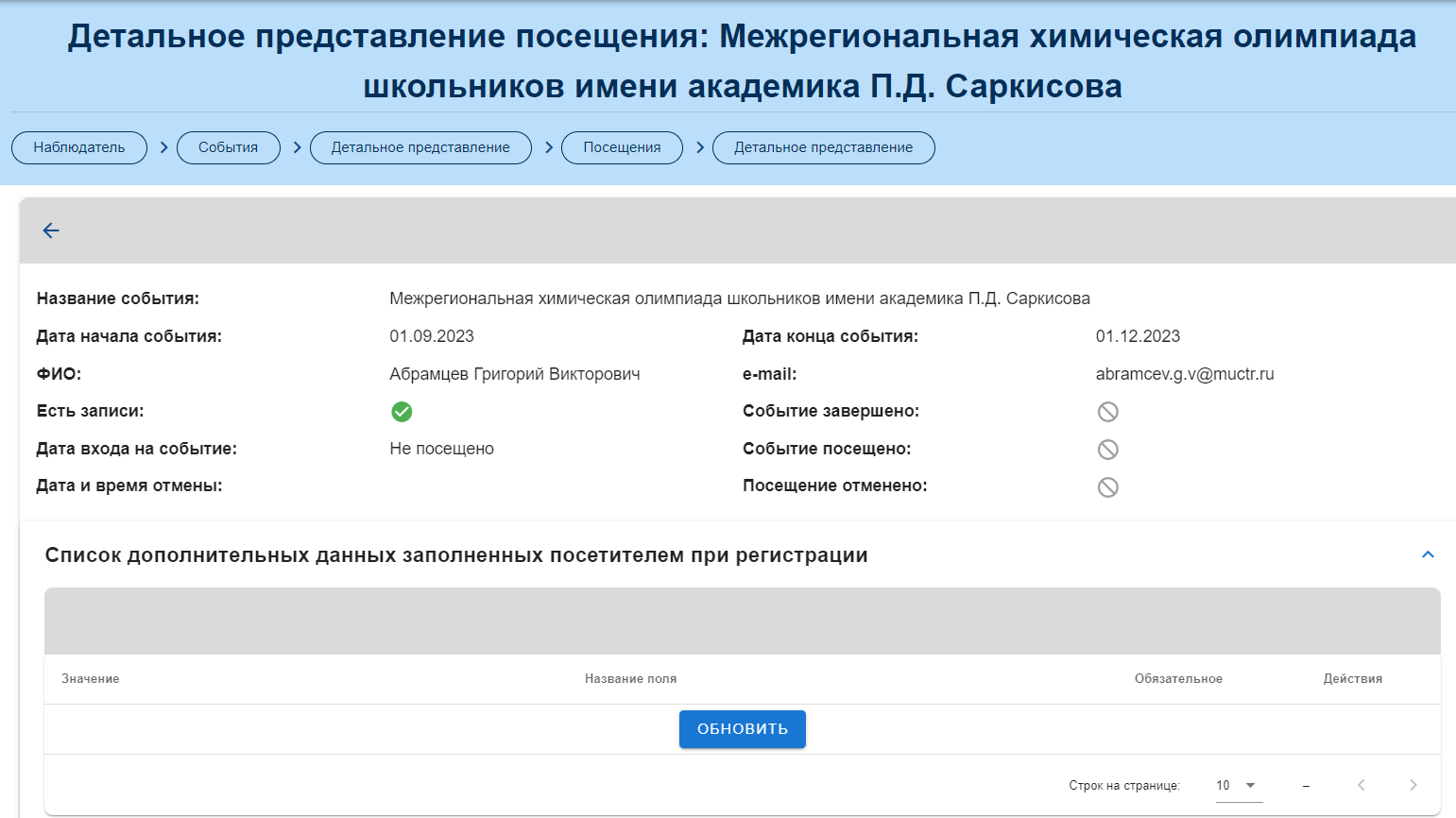The width and height of the screenshot is (1456, 818).
Task: Click the ОБНОВИТЬ button
Action: pos(743,729)
